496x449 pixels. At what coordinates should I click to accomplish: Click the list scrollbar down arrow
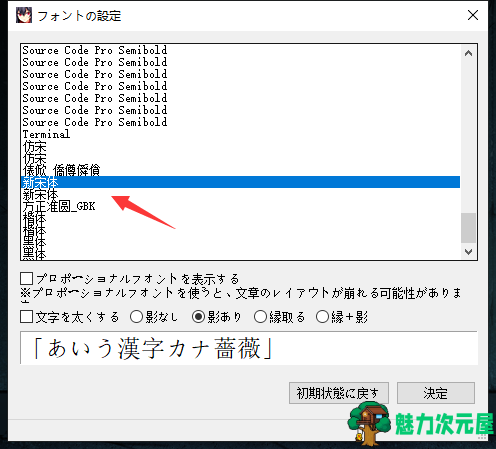[x=468, y=252]
